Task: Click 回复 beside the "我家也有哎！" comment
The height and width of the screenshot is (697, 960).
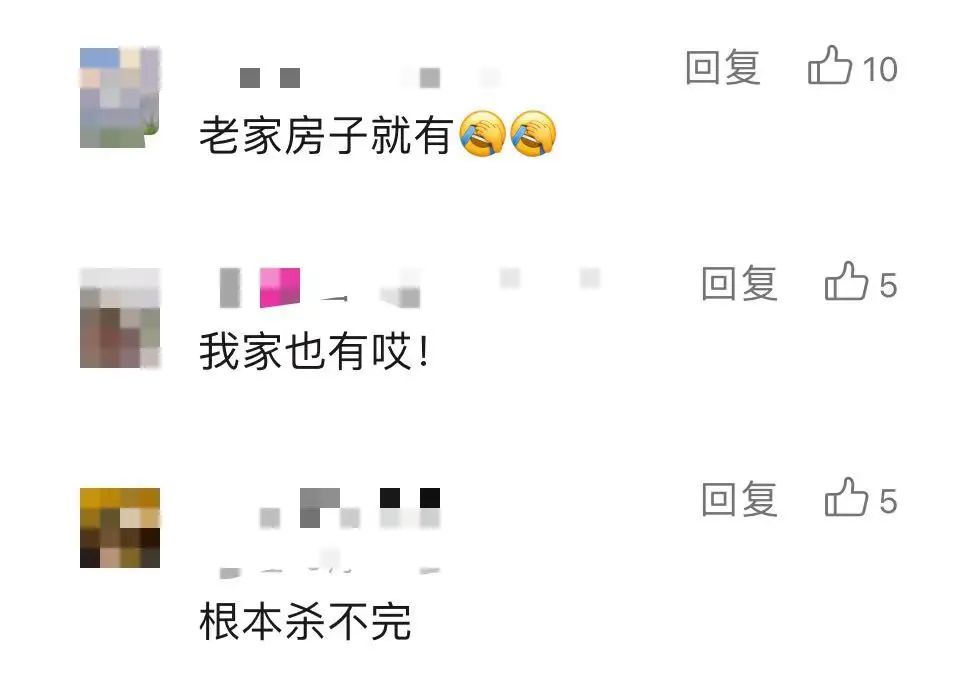Action: (x=739, y=283)
